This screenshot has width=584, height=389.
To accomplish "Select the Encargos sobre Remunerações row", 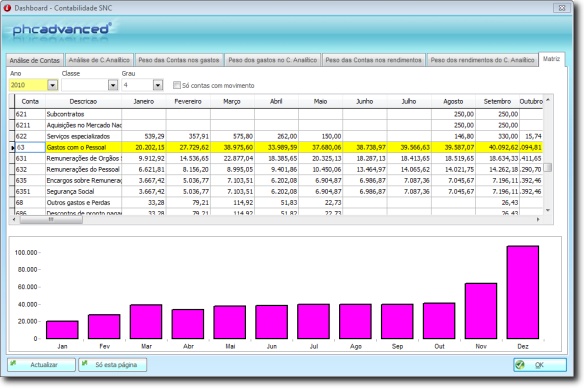I will coord(276,180).
